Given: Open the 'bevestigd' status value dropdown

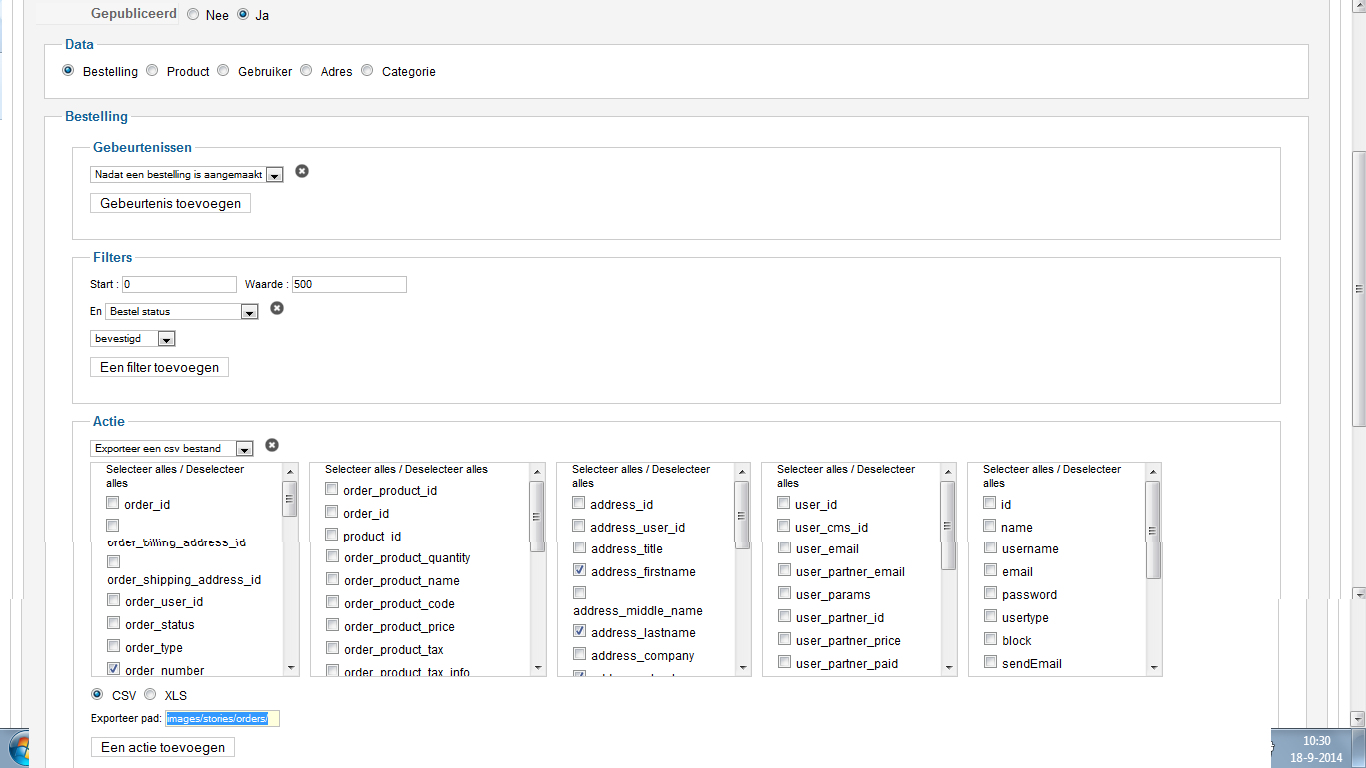Looking at the screenshot, I should 166,339.
